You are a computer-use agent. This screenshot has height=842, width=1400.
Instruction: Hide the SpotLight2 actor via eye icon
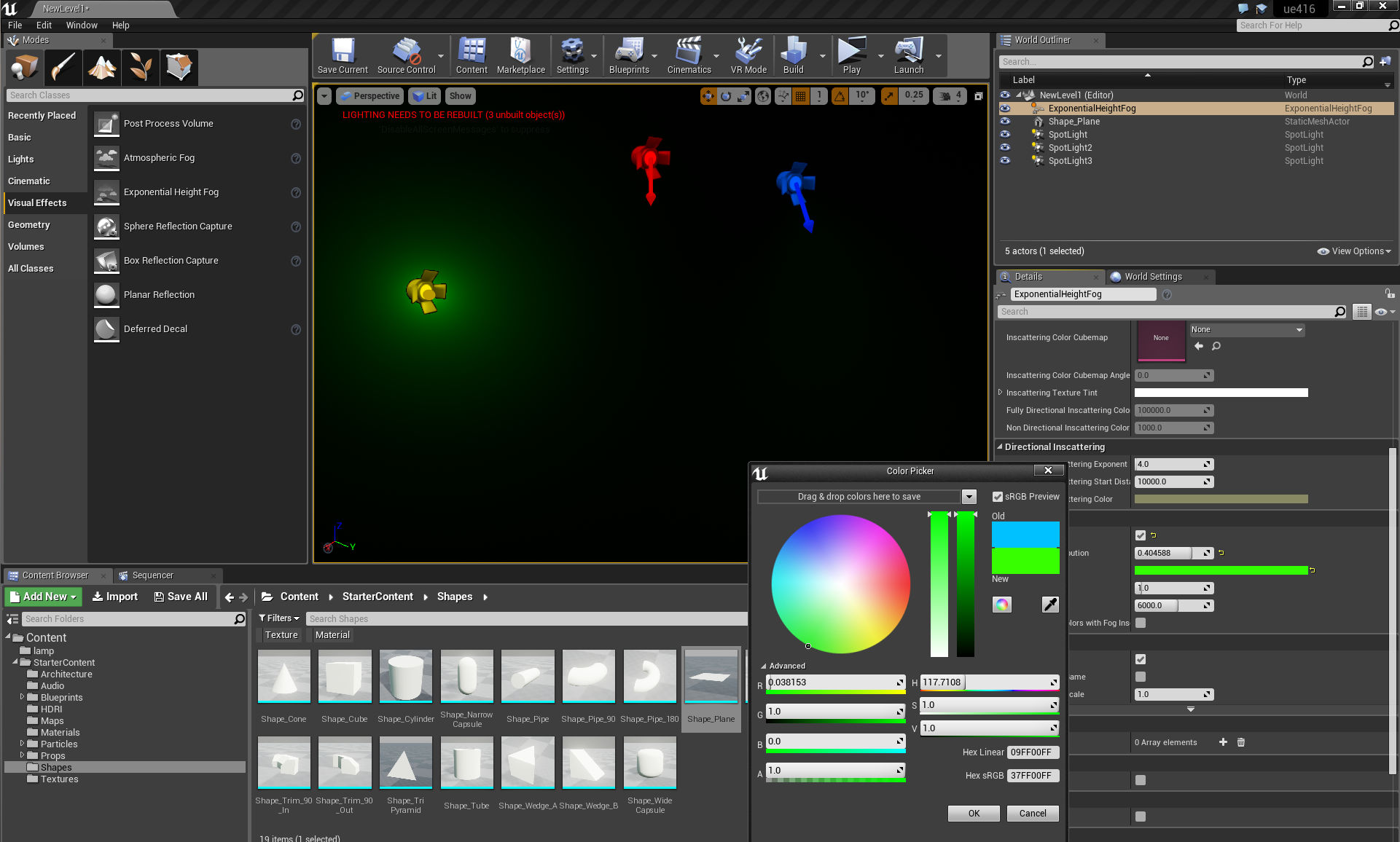[x=1005, y=148]
